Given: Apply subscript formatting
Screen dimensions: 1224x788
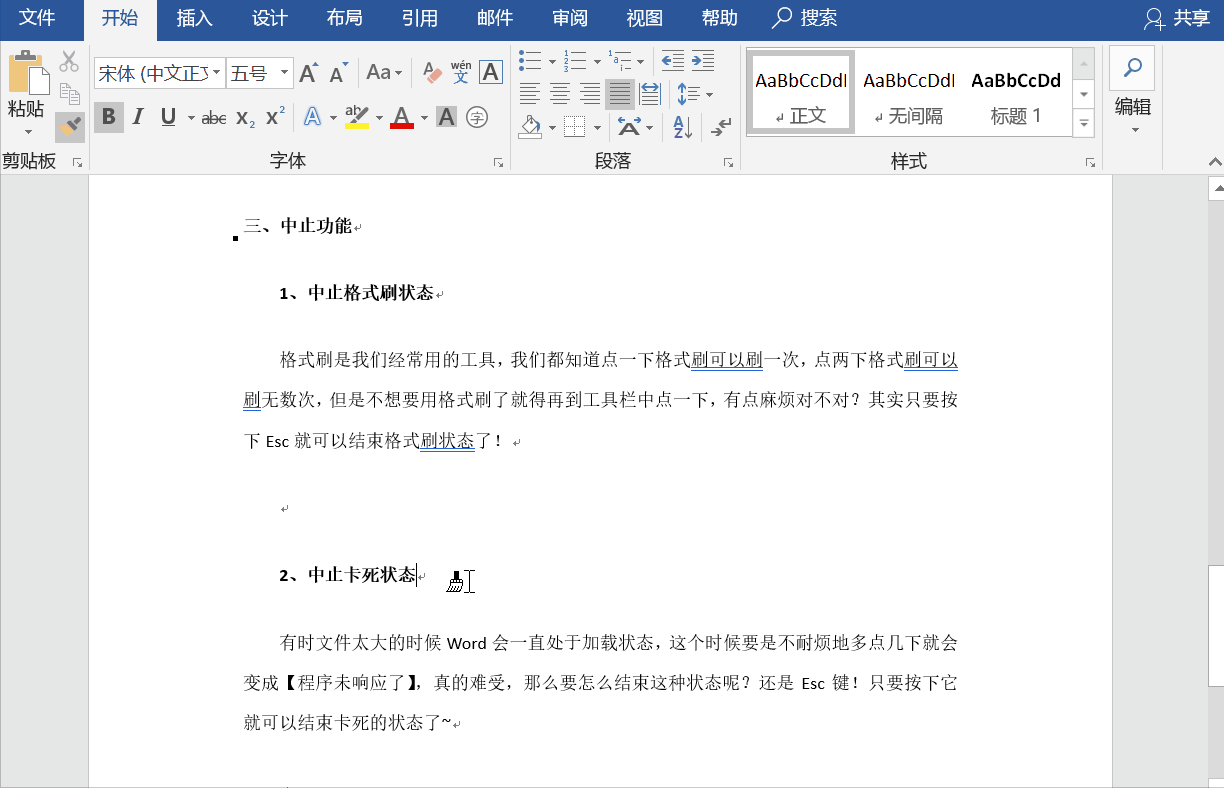Looking at the screenshot, I should (x=245, y=118).
